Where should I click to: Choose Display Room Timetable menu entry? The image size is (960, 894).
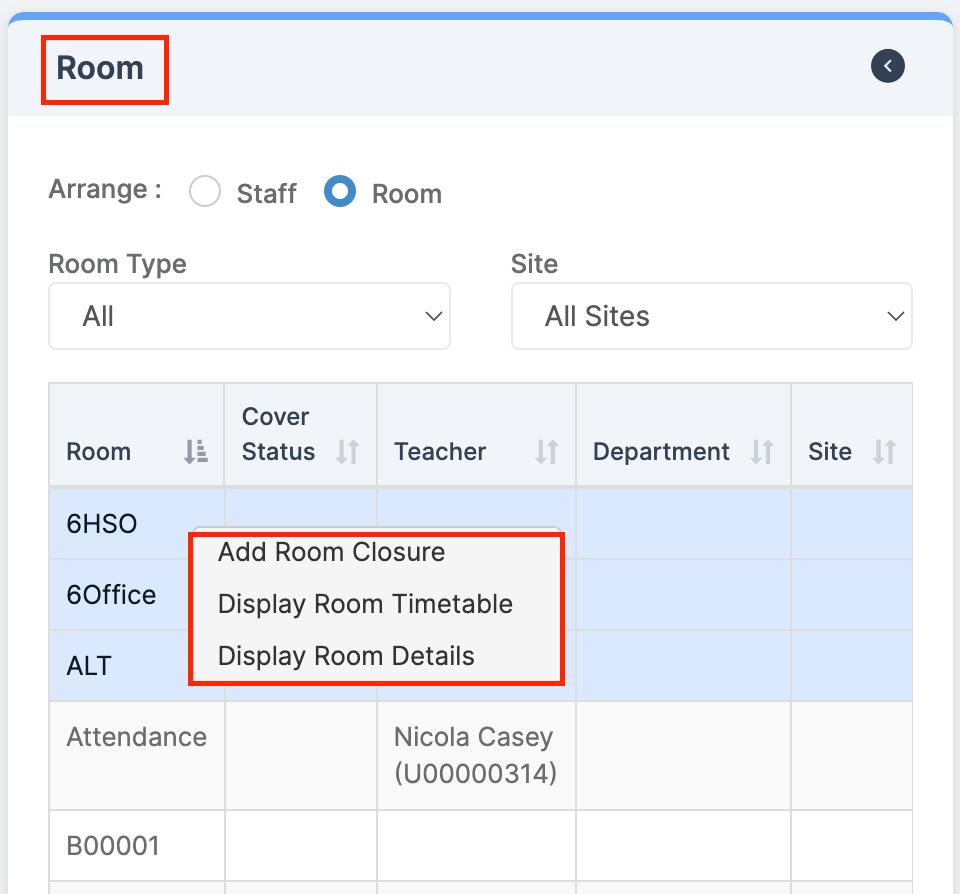tap(366, 604)
